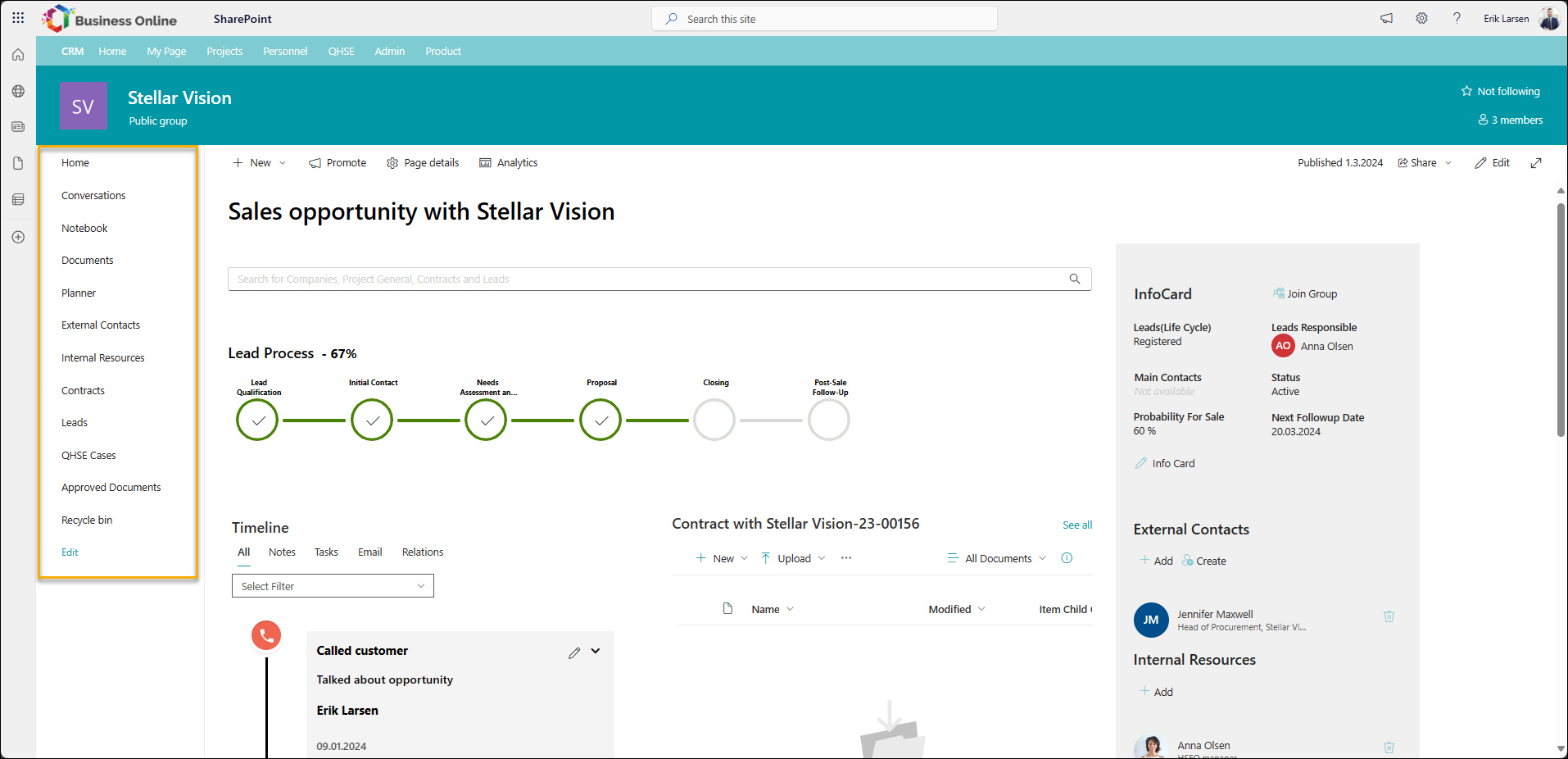
Task: Click the SV site logo tile
Action: (x=84, y=106)
